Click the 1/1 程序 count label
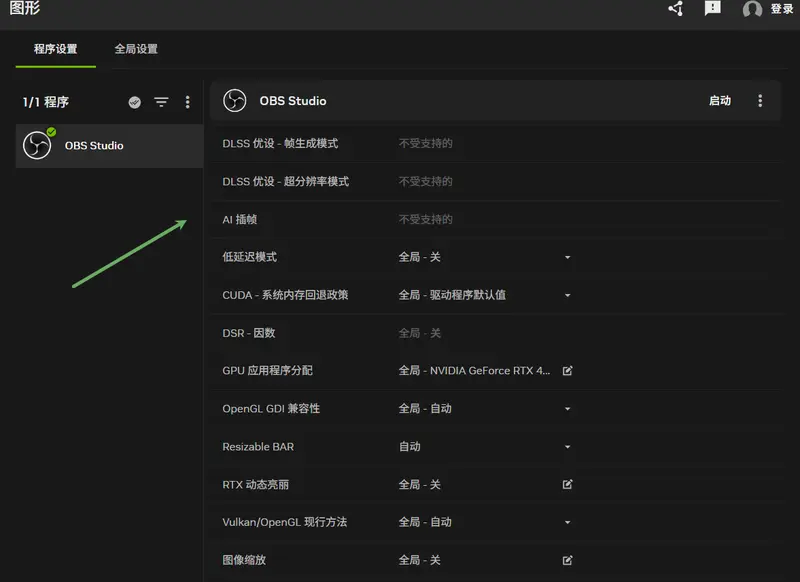This screenshot has width=800, height=582. point(46,102)
